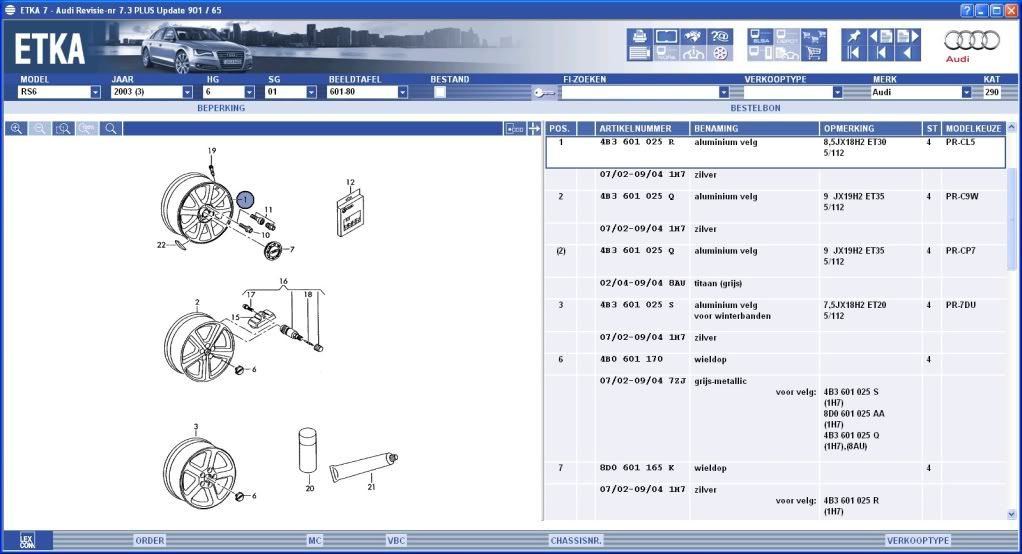Screen dimensions: 1022x554
Task: Open the MODEL dropdown showing RS6
Action: (95, 92)
